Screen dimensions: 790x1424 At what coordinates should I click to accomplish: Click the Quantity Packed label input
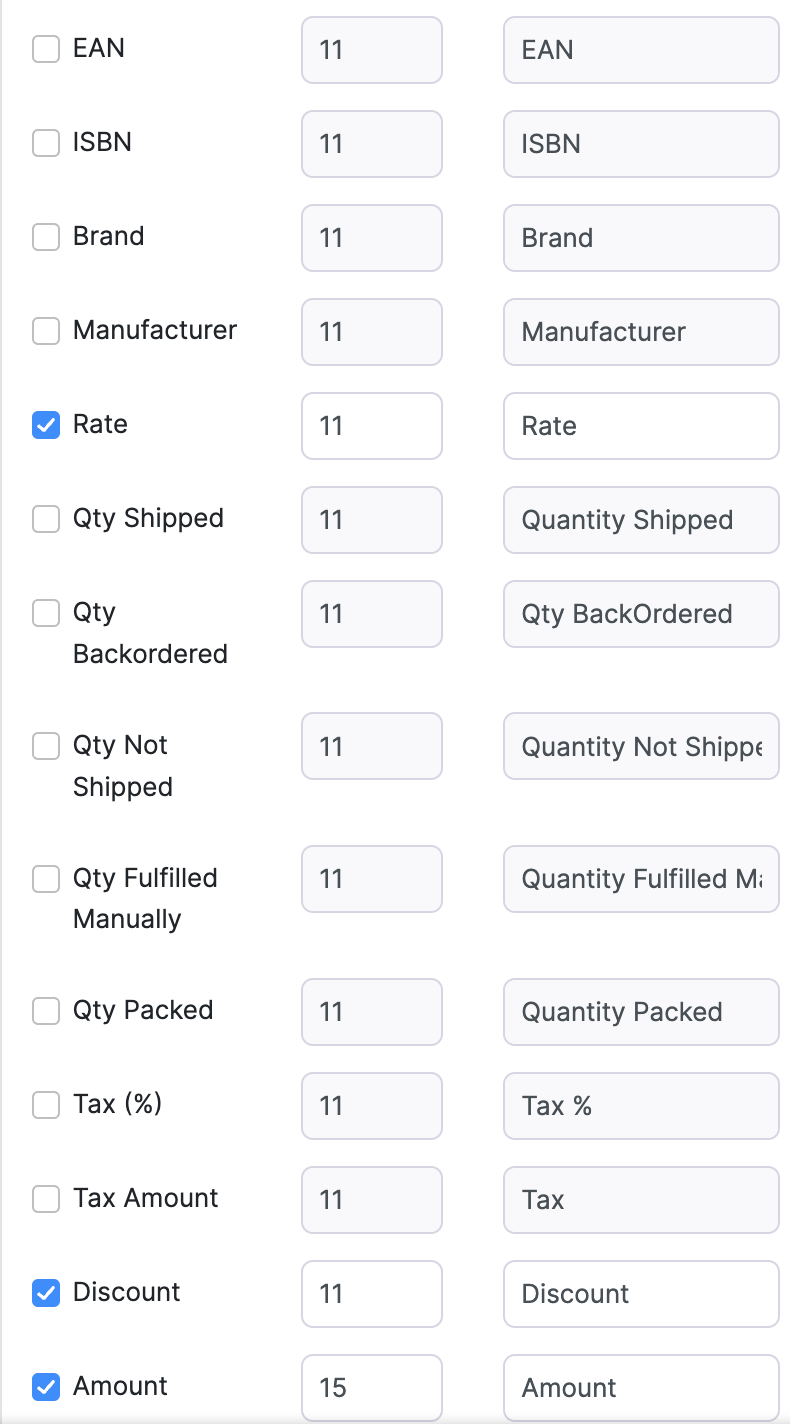(x=640, y=1012)
